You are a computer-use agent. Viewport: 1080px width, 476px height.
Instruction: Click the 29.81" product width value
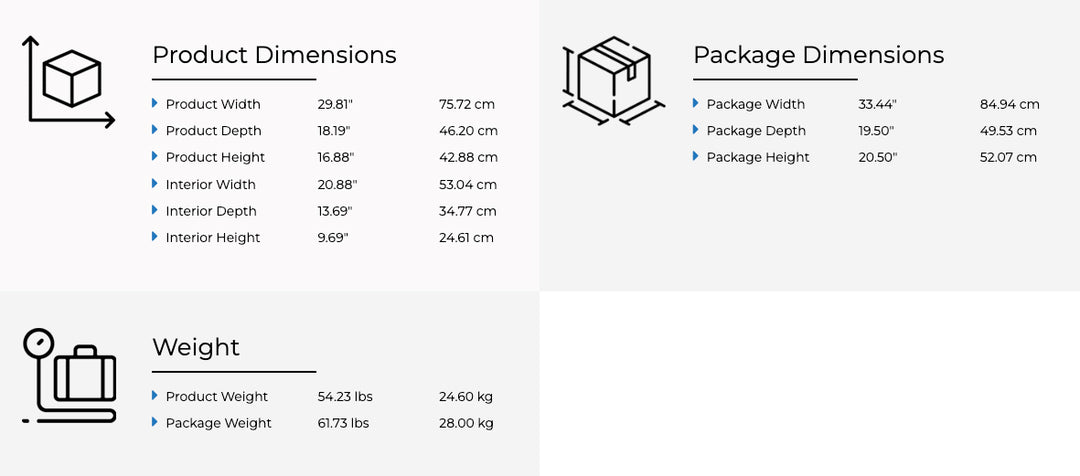click(335, 104)
